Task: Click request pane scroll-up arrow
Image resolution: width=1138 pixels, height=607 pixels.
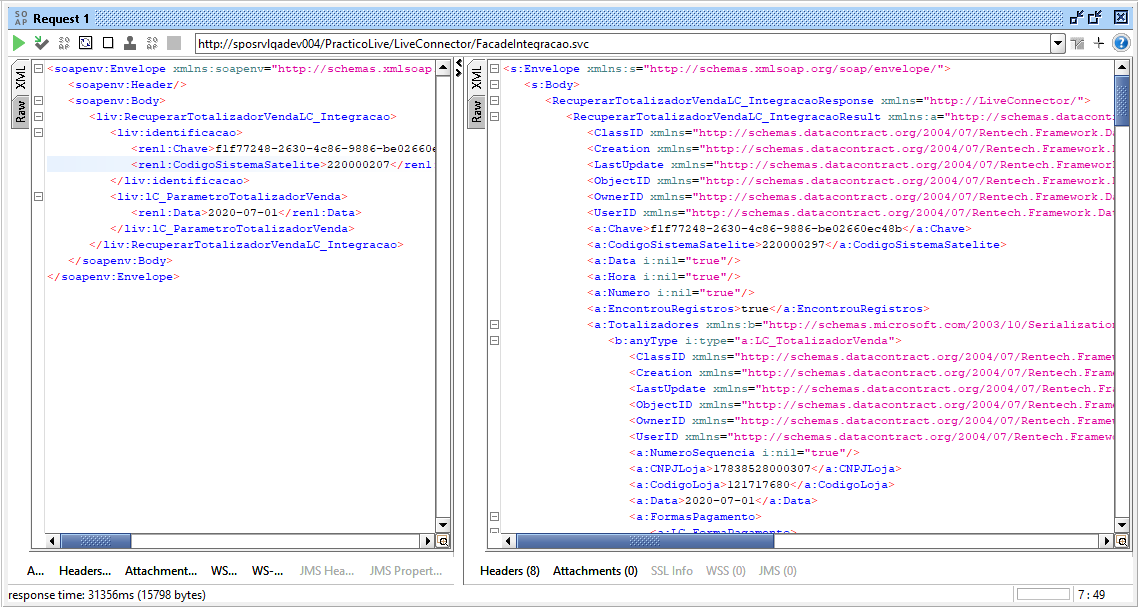Action: 442,68
